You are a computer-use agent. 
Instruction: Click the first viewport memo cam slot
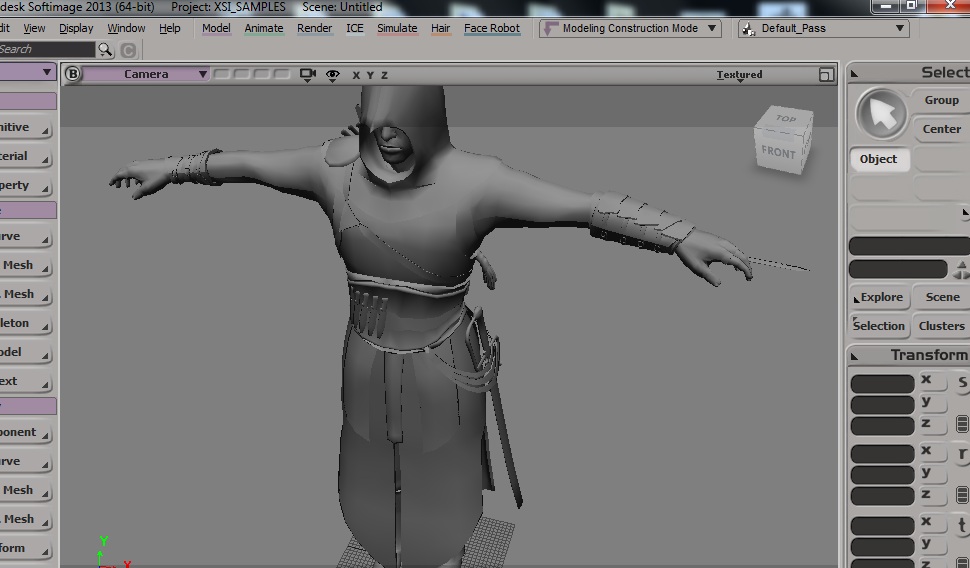[x=221, y=74]
